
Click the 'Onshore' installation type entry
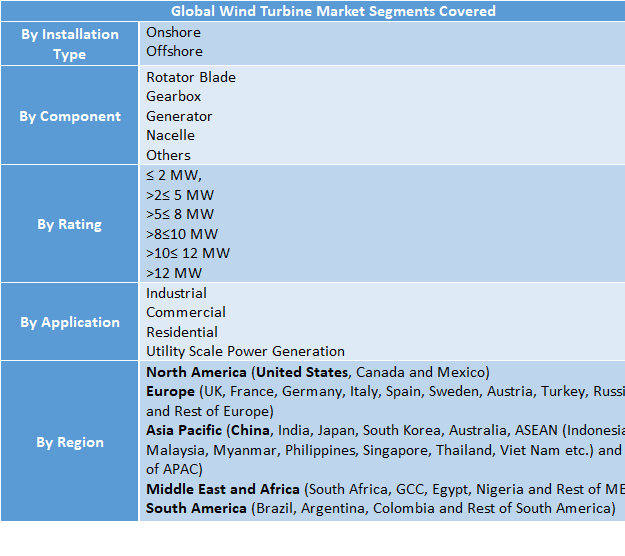coord(174,32)
